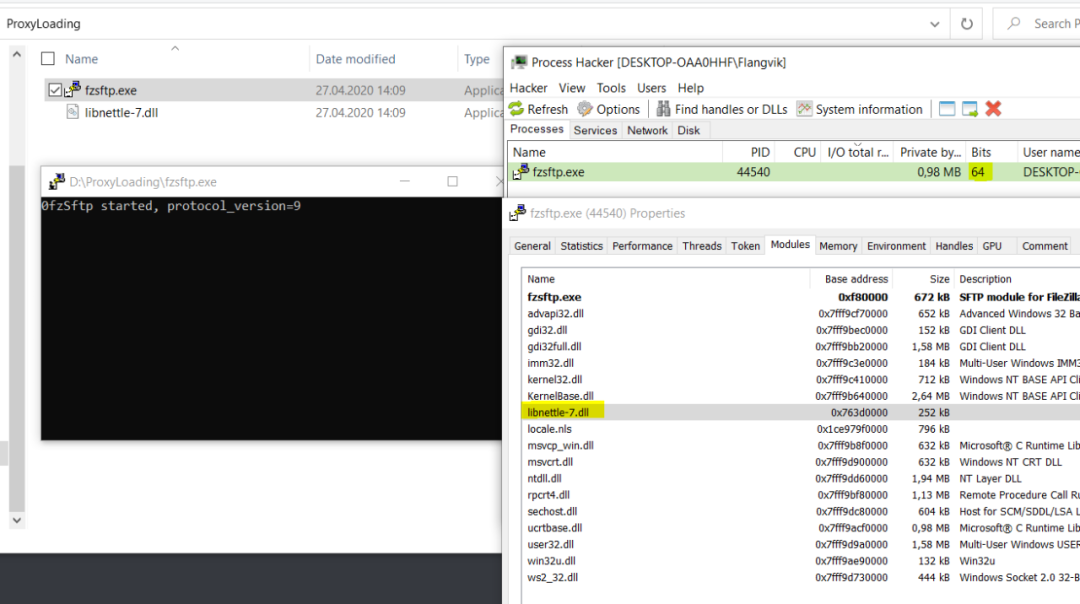
Task: Open the Handles properties tab
Action: pos(954,246)
